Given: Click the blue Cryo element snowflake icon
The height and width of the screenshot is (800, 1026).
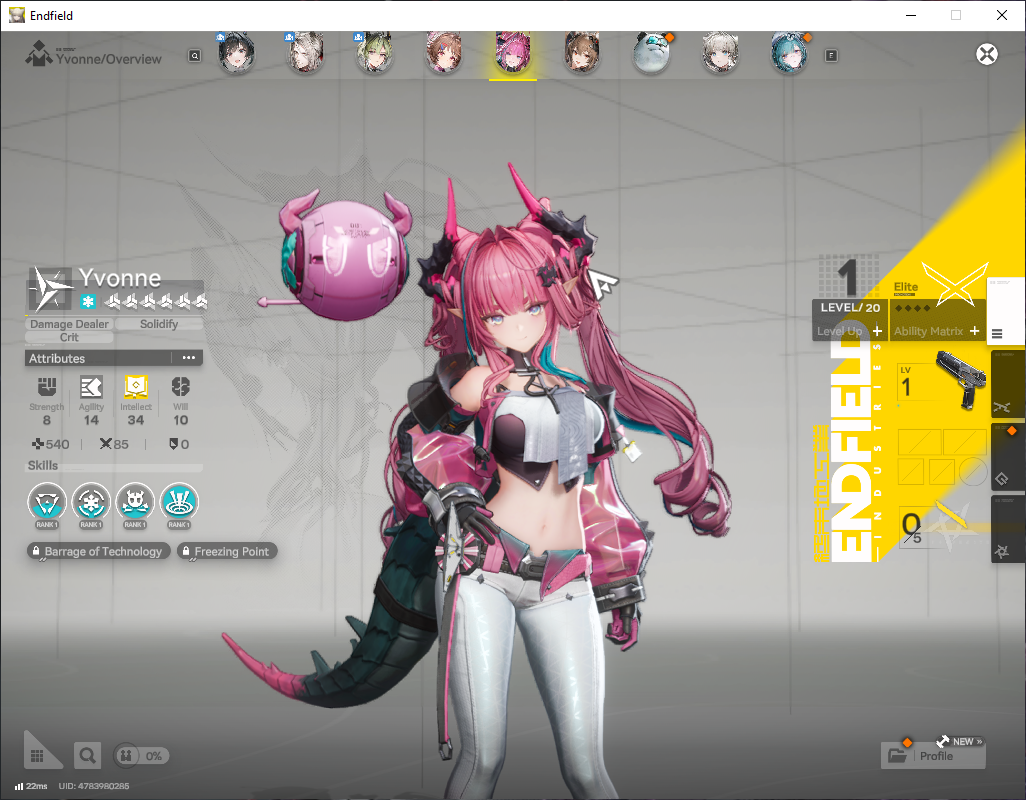Looking at the screenshot, I should click(x=88, y=301).
